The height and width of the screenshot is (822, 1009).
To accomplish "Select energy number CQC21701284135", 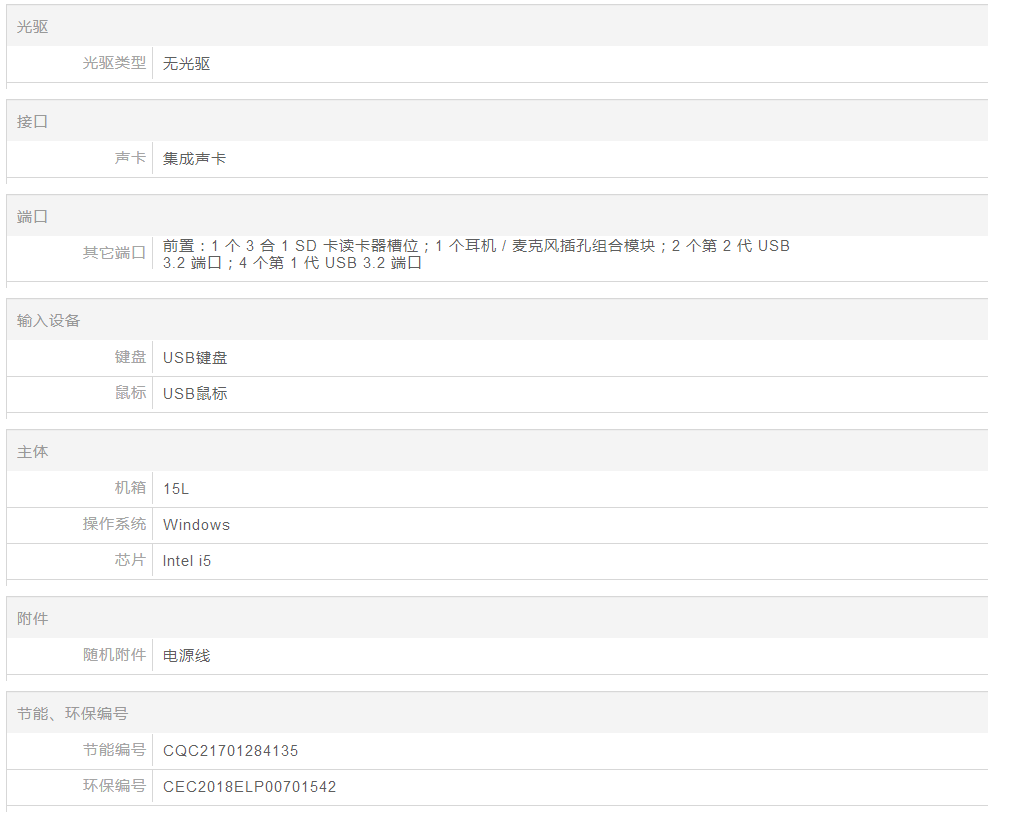I will [230, 751].
